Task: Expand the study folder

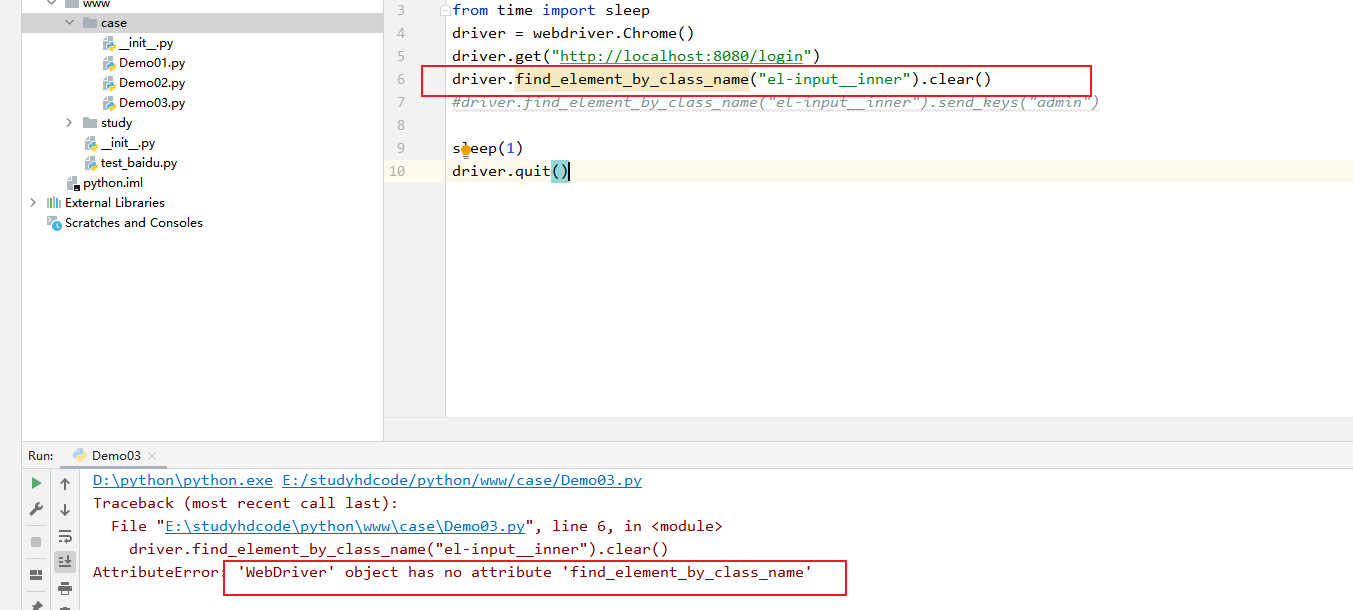Action: tap(68, 122)
